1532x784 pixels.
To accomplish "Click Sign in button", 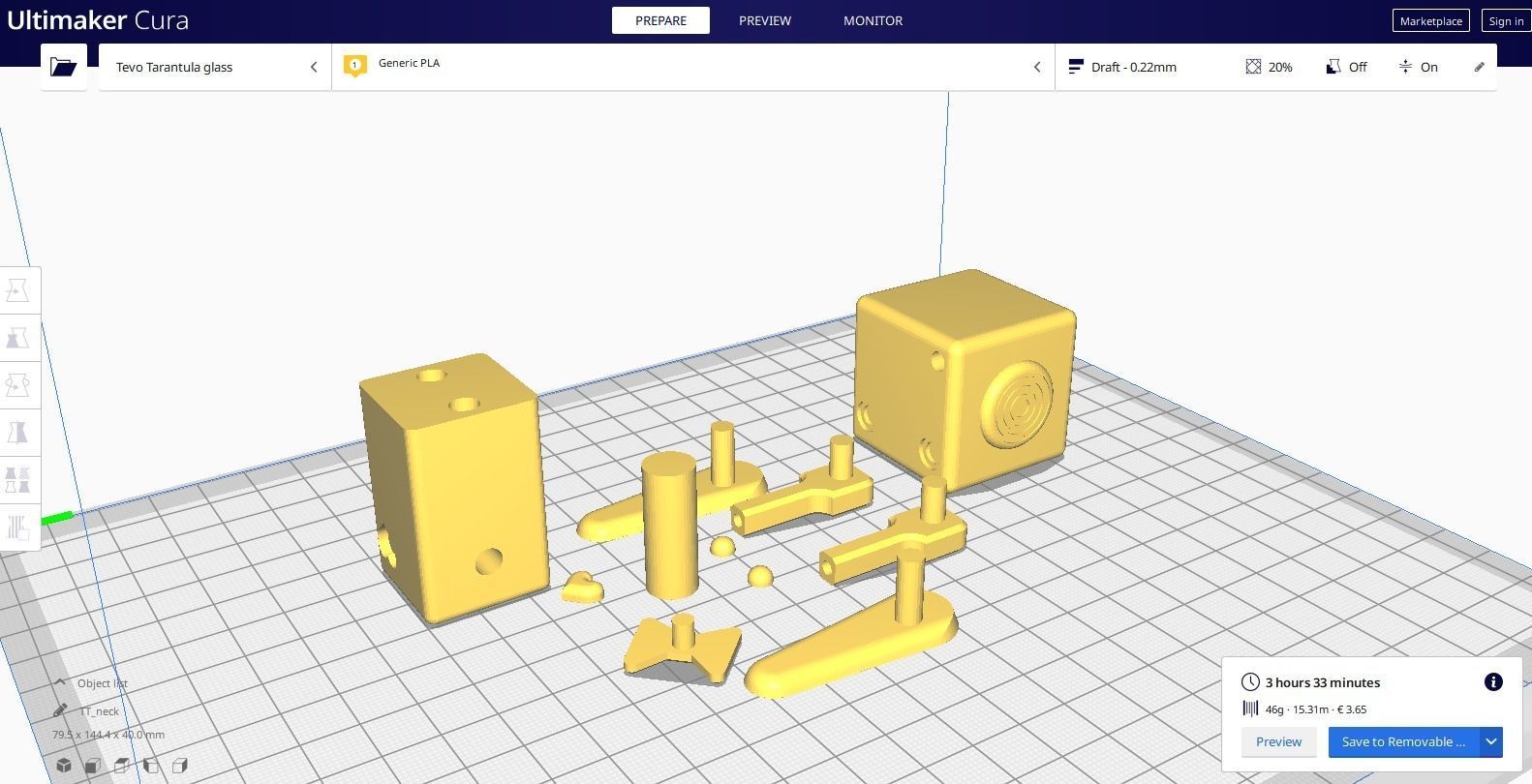I will (x=1506, y=20).
